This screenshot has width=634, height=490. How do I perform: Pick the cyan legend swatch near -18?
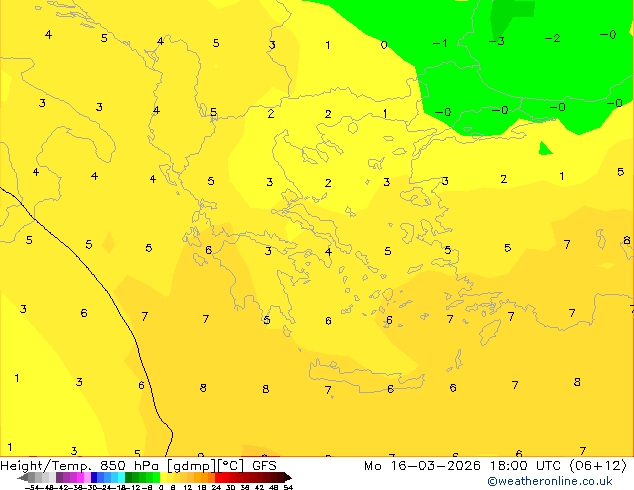click(121, 477)
